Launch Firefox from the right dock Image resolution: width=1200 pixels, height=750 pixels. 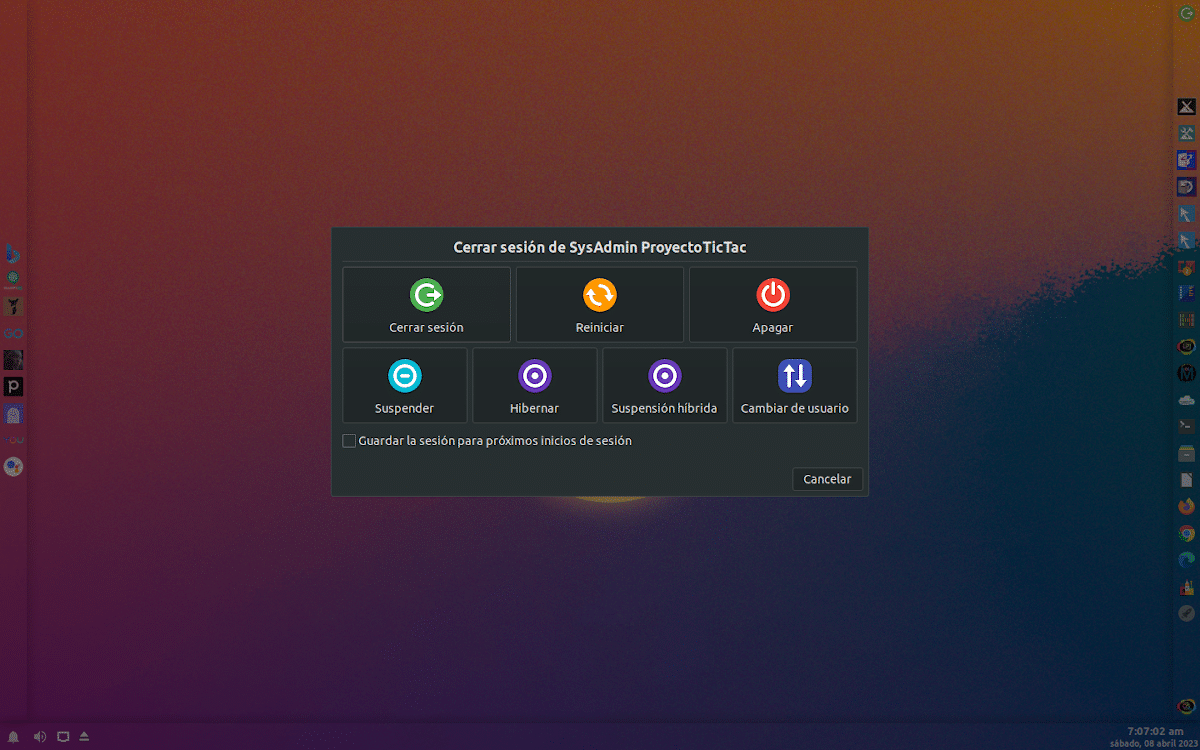pyautogui.click(x=1187, y=506)
